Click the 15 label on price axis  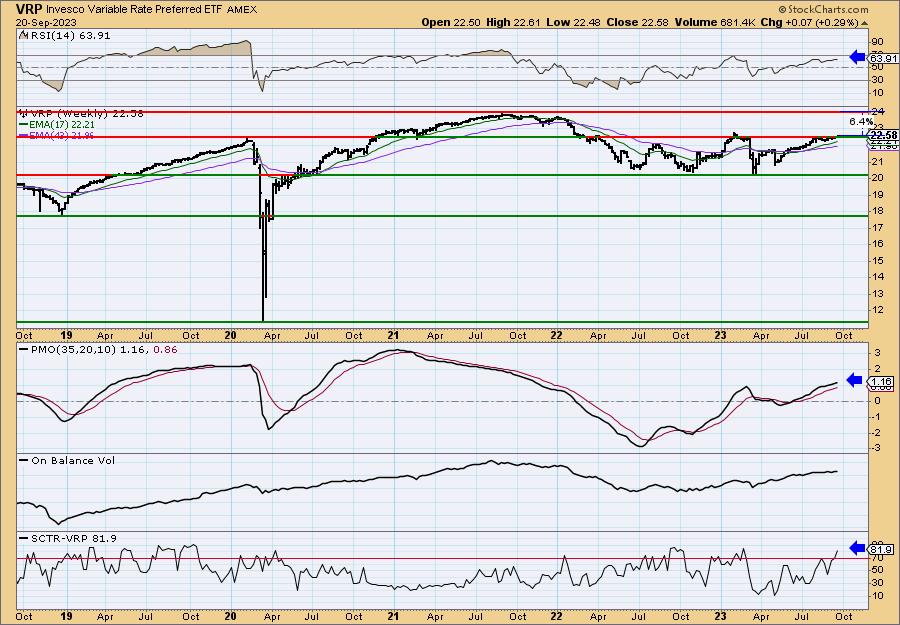pyautogui.click(x=878, y=261)
